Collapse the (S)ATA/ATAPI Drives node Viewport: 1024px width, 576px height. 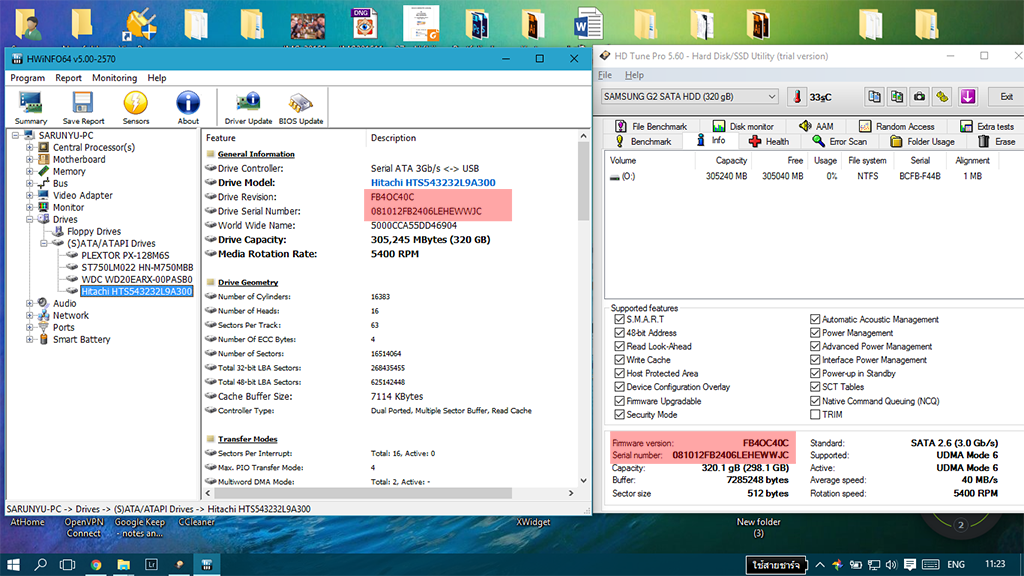pos(44,244)
